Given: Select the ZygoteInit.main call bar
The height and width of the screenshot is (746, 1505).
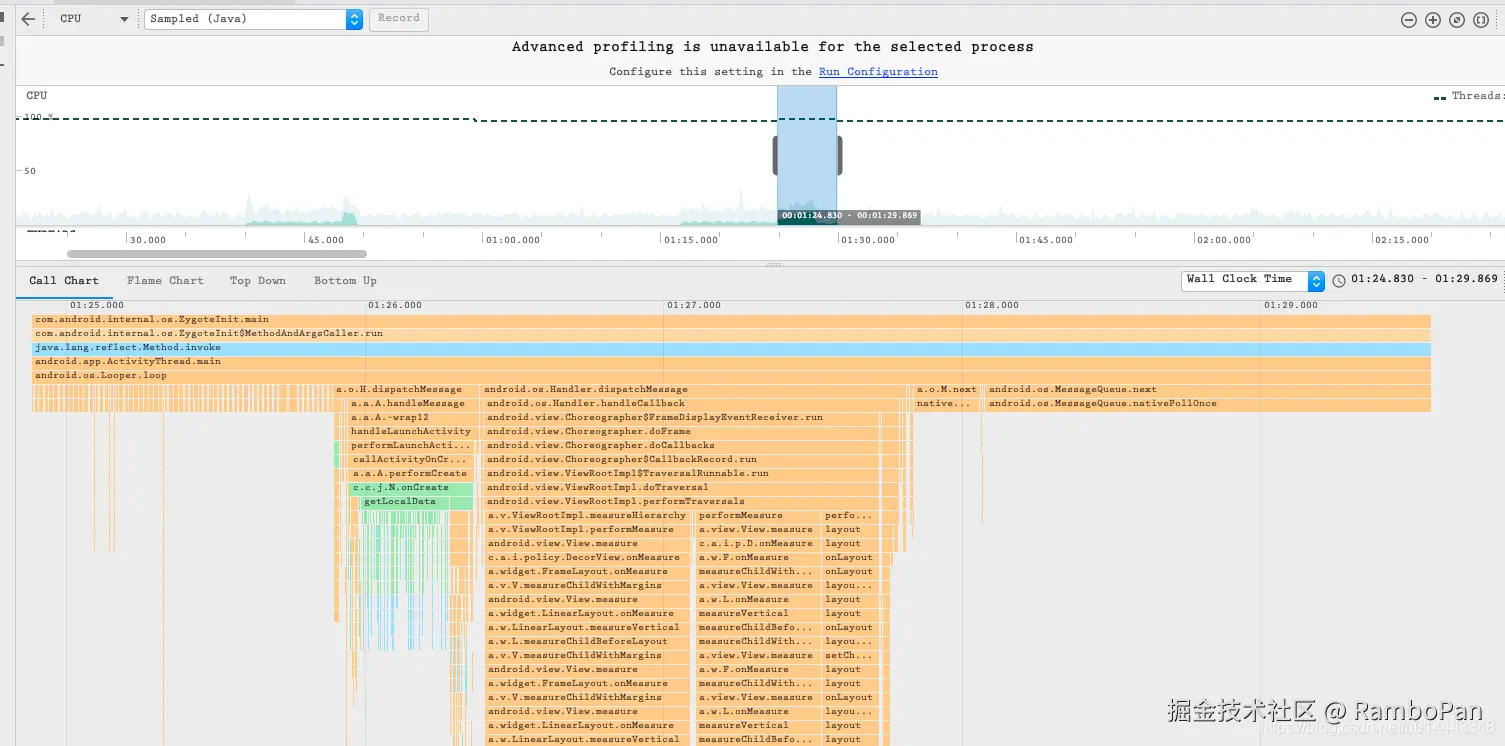Looking at the screenshot, I should 731,320.
